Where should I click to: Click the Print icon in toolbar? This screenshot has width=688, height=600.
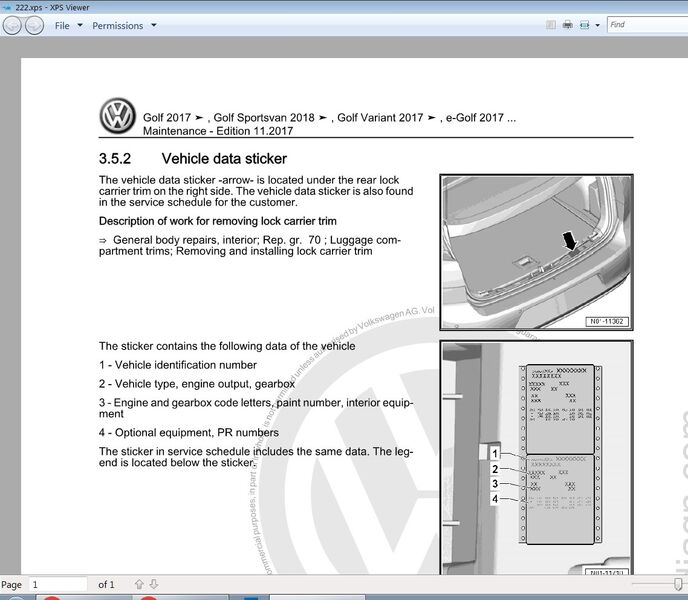point(567,25)
